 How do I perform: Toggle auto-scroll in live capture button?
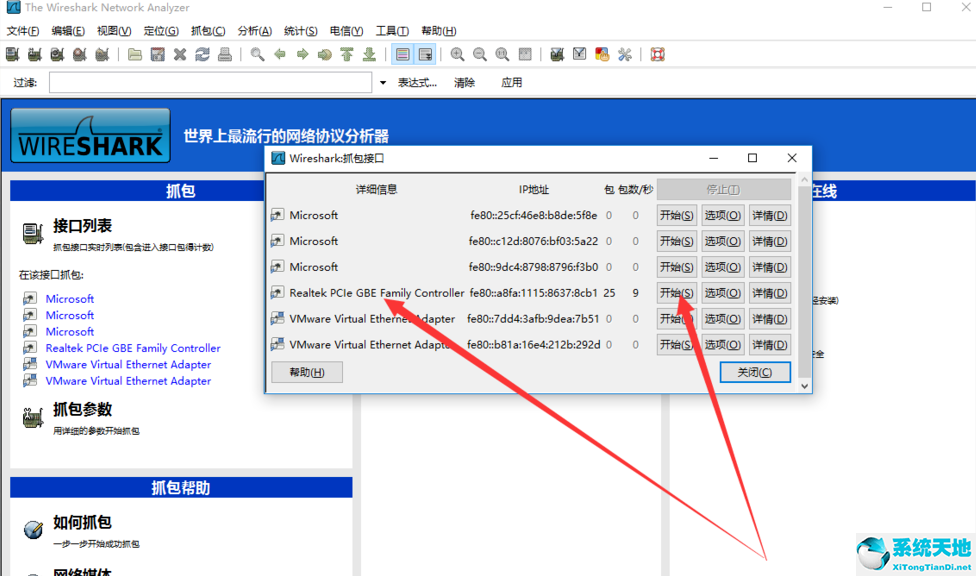tap(427, 54)
